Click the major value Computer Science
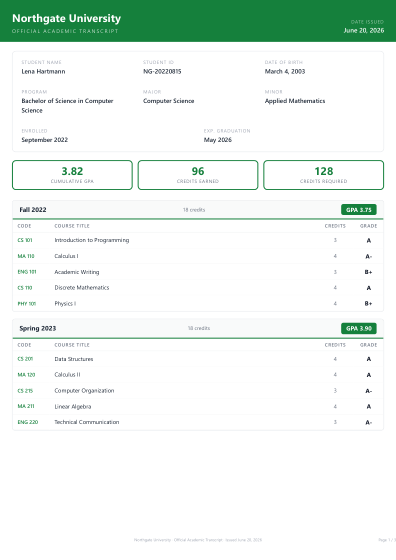 point(169,101)
